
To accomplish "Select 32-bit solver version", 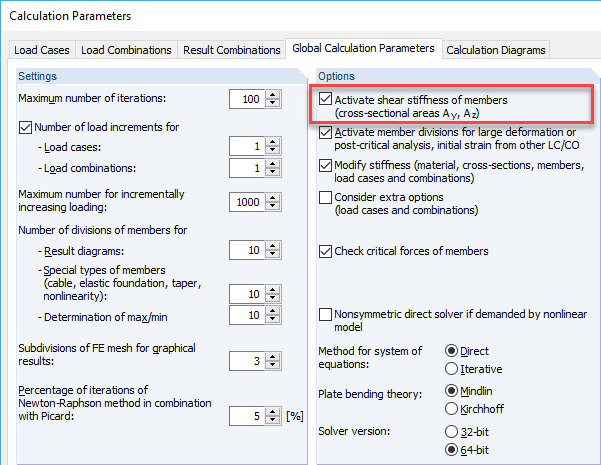I will click(x=449, y=430).
